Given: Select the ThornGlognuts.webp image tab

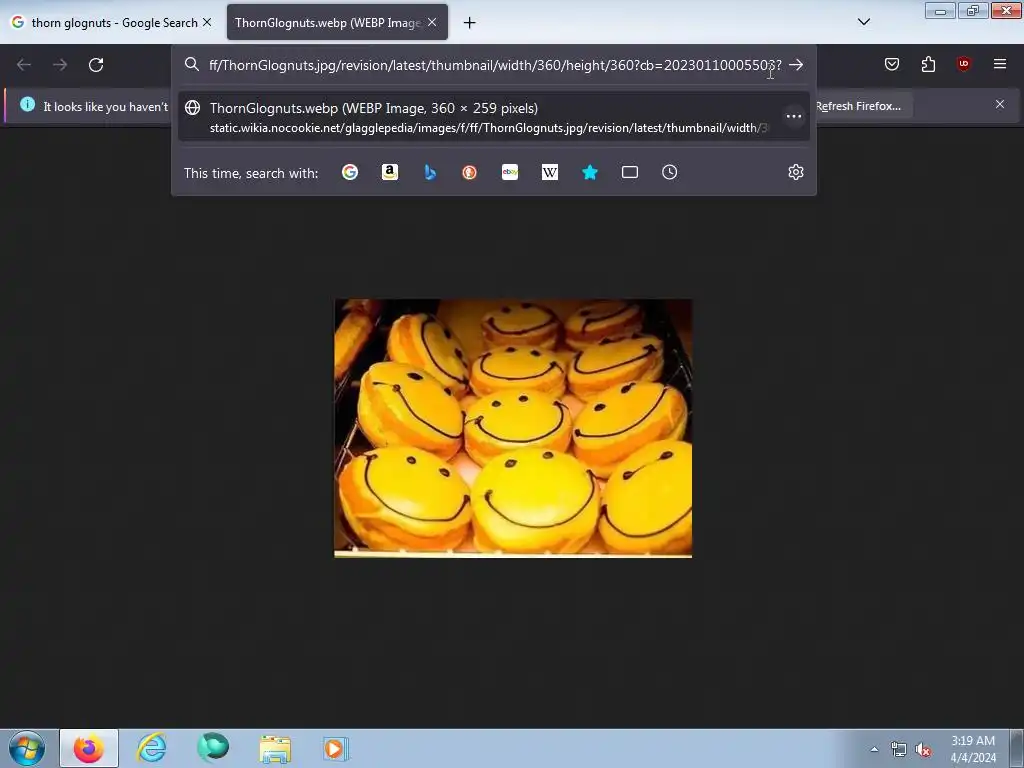Looking at the screenshot, I should tap(328, 23).
